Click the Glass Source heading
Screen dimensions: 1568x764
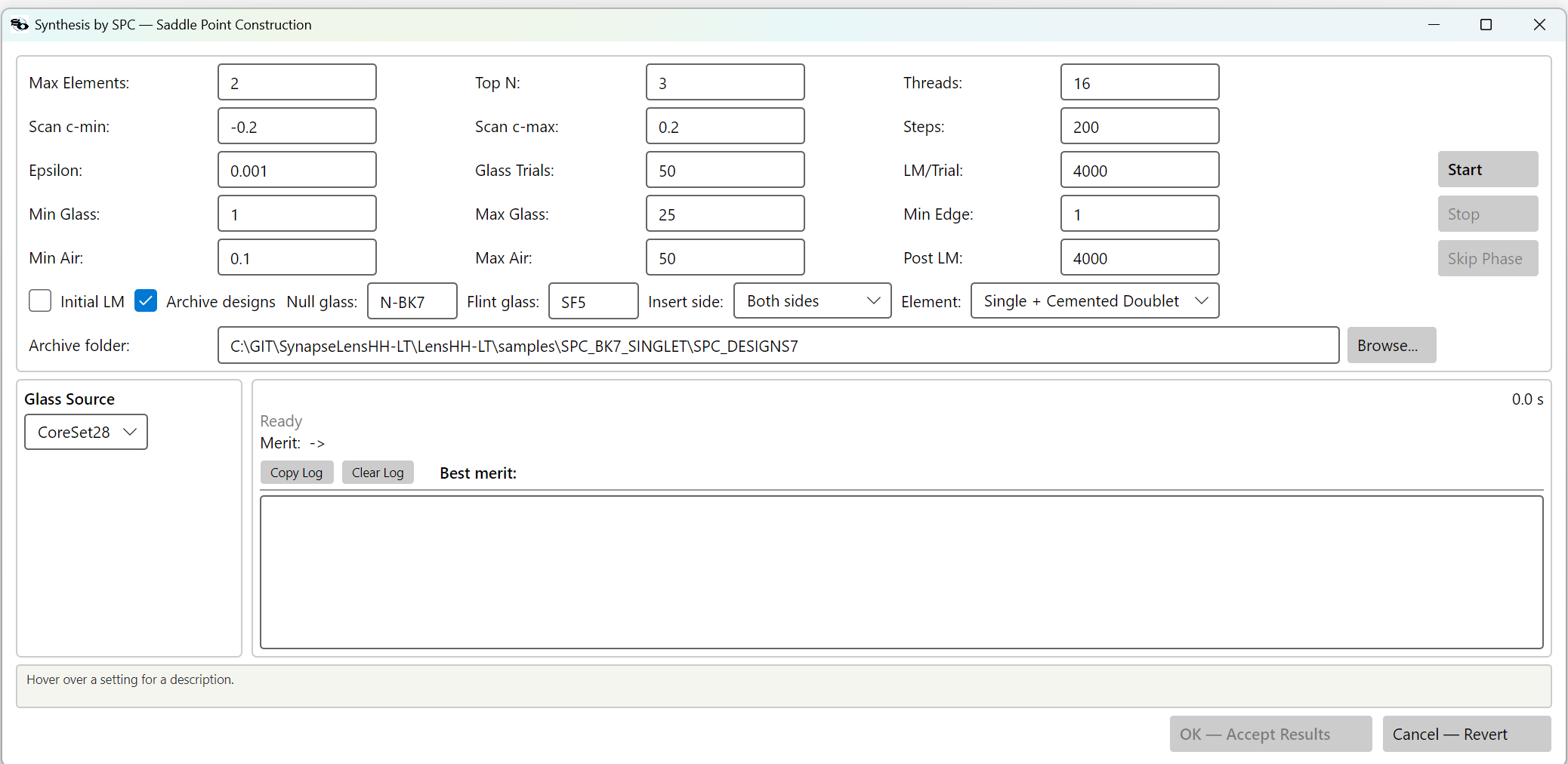click(x=69, y=399)
